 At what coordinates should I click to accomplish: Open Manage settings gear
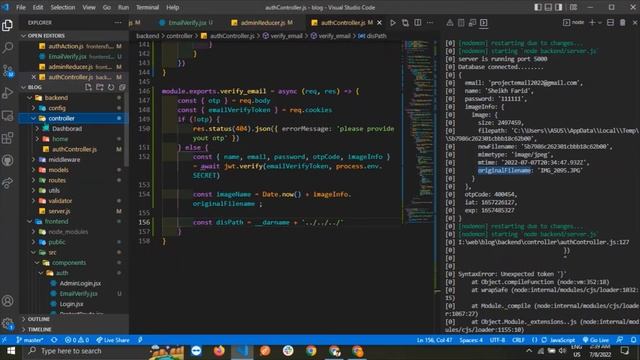[7, 324]
